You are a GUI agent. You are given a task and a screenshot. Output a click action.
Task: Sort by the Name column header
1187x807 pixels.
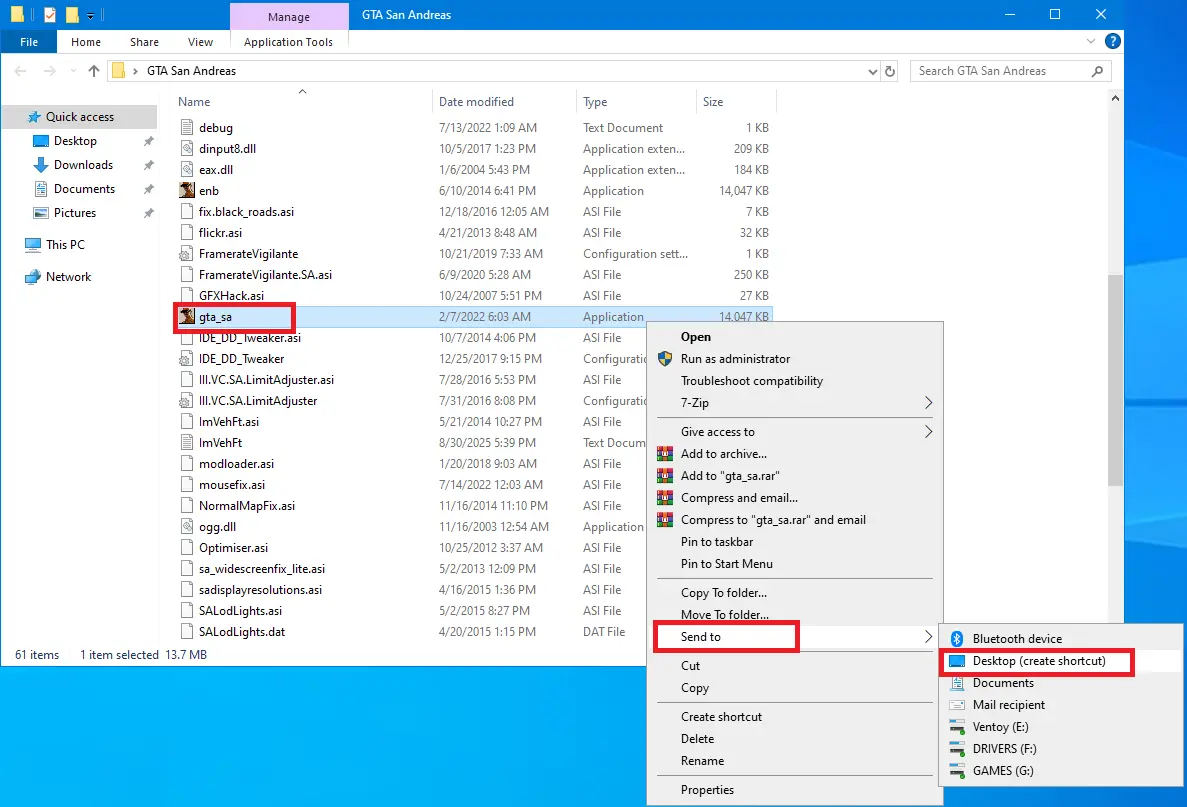[303, 101]
